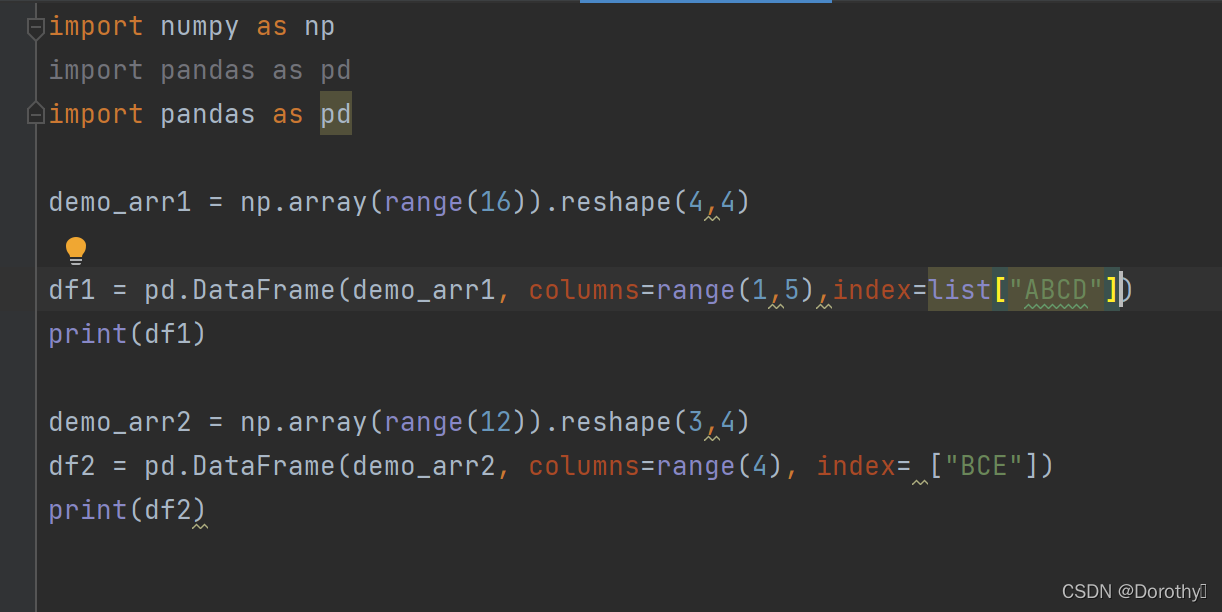The image size is (1222, 612).
Task: Click the "BCE" string literal
Action: coord(984,466)
